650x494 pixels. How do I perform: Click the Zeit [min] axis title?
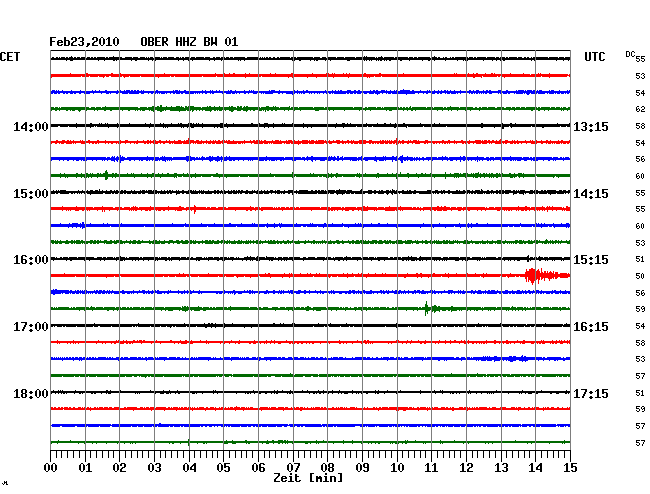pyautogui.click(x=308, y=478)
